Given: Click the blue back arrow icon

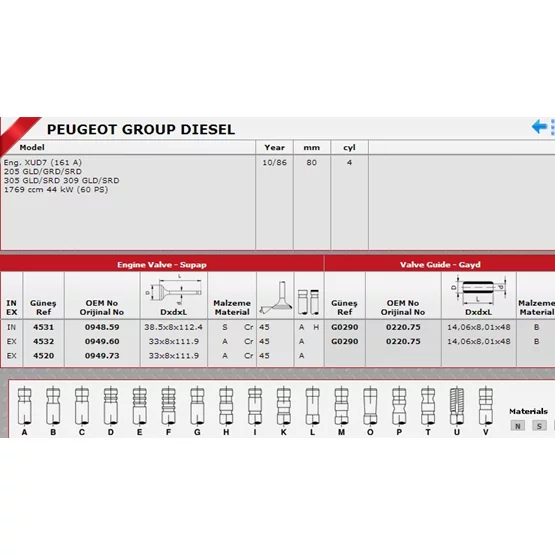Looking at the screenshot, I should [539, 126].
